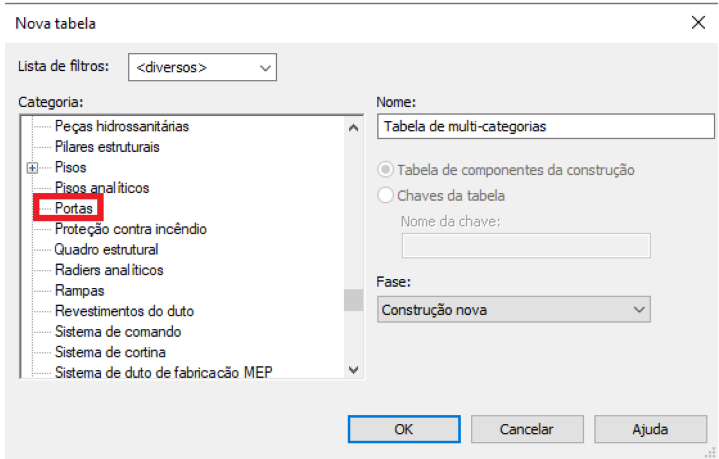719x459 pixels.
Task: Pick Proteção contra incêndio category
Action: (131, 229)
